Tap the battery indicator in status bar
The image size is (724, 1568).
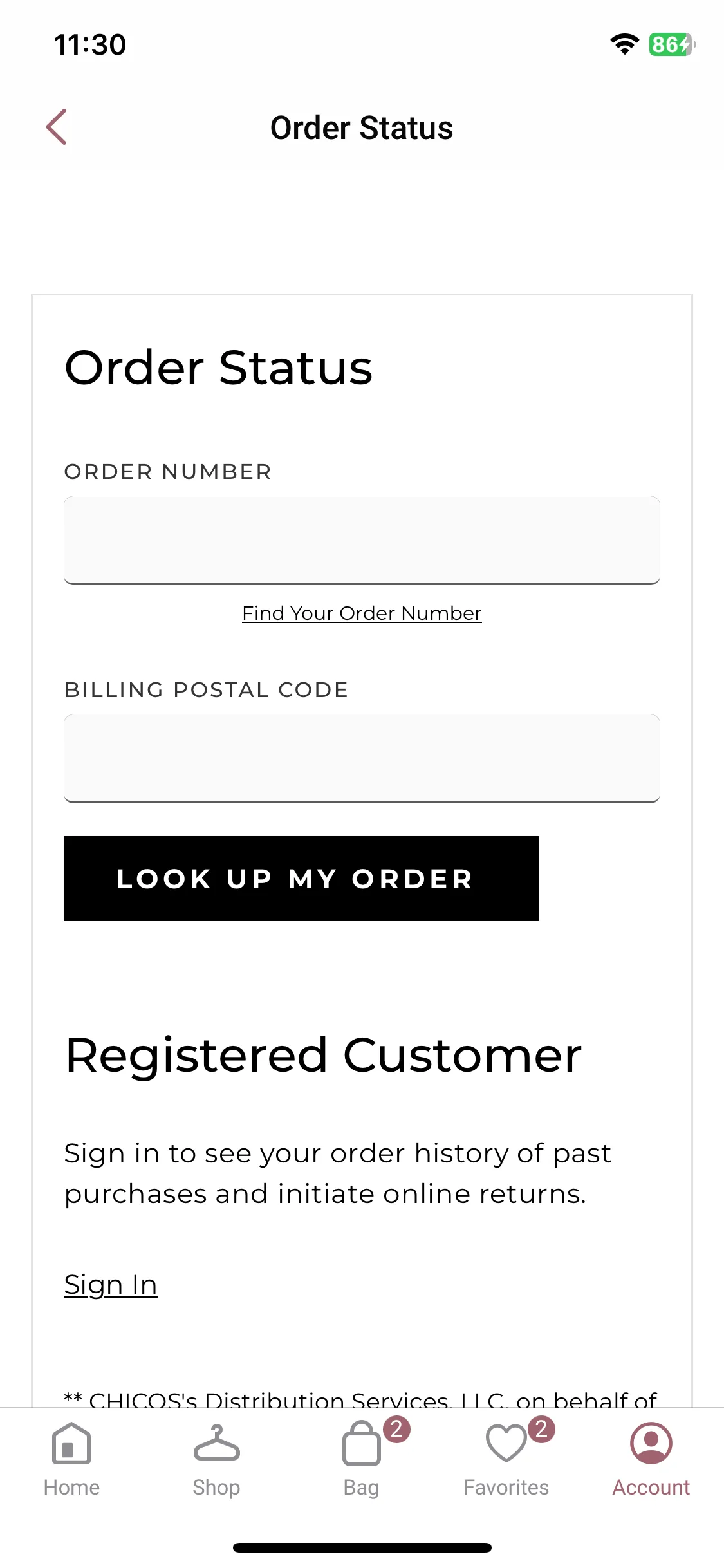[x=672, y=44]
